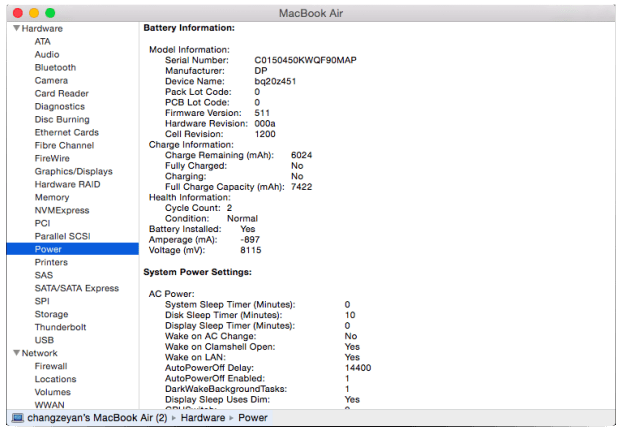This screenshot has height=433, width=622.
Task: Click the Manufacturer value DP
Action: coord(261,71)
